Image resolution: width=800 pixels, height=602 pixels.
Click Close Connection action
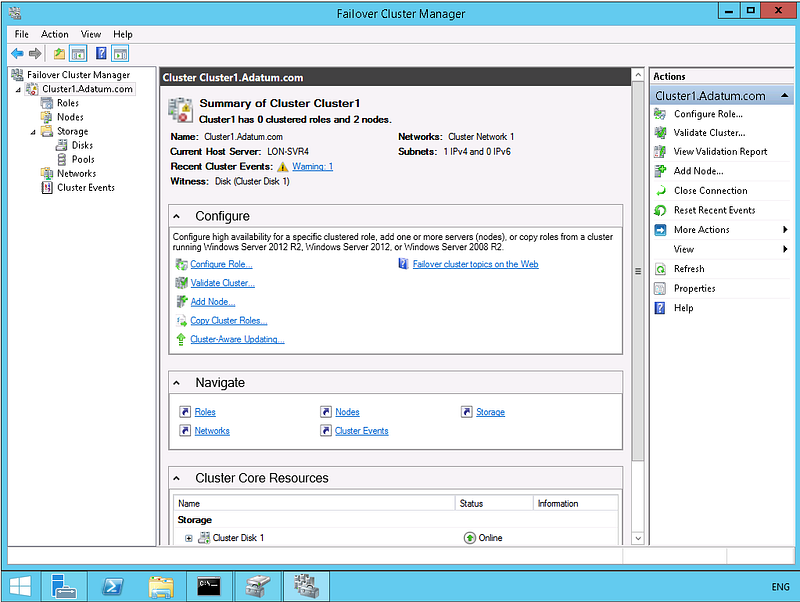click(711, 190)
